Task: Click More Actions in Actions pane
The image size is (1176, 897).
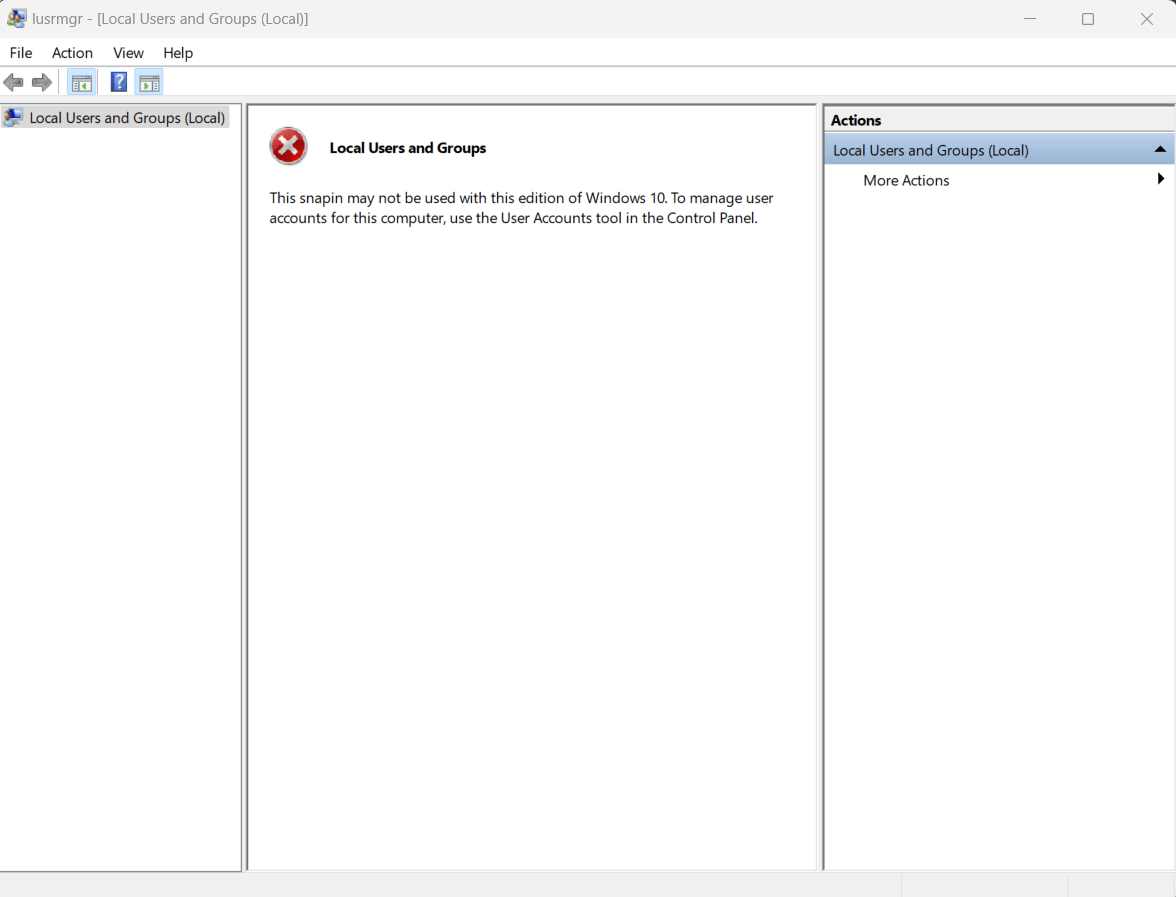Action: click(906, 180)
